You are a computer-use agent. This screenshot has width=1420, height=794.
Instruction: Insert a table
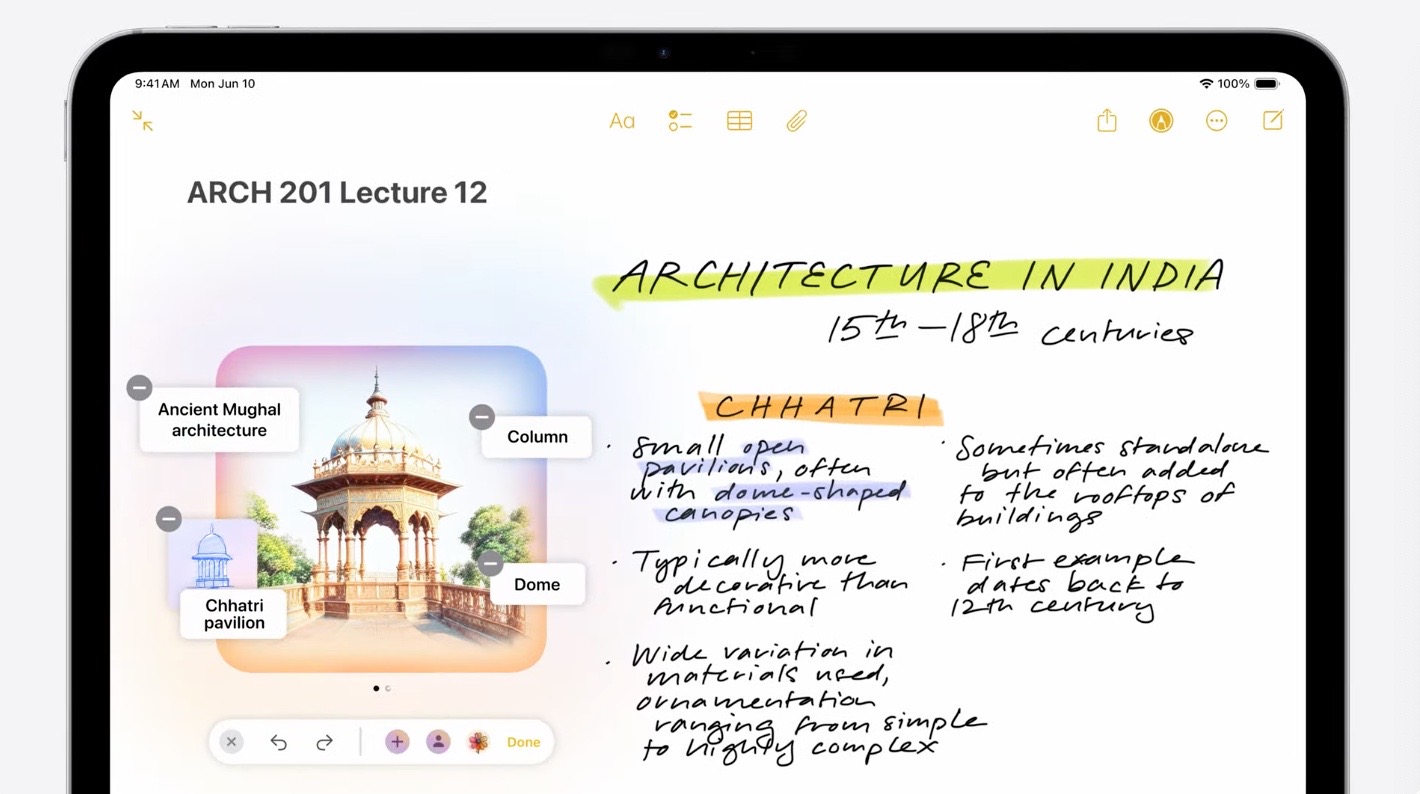(739, 120)
